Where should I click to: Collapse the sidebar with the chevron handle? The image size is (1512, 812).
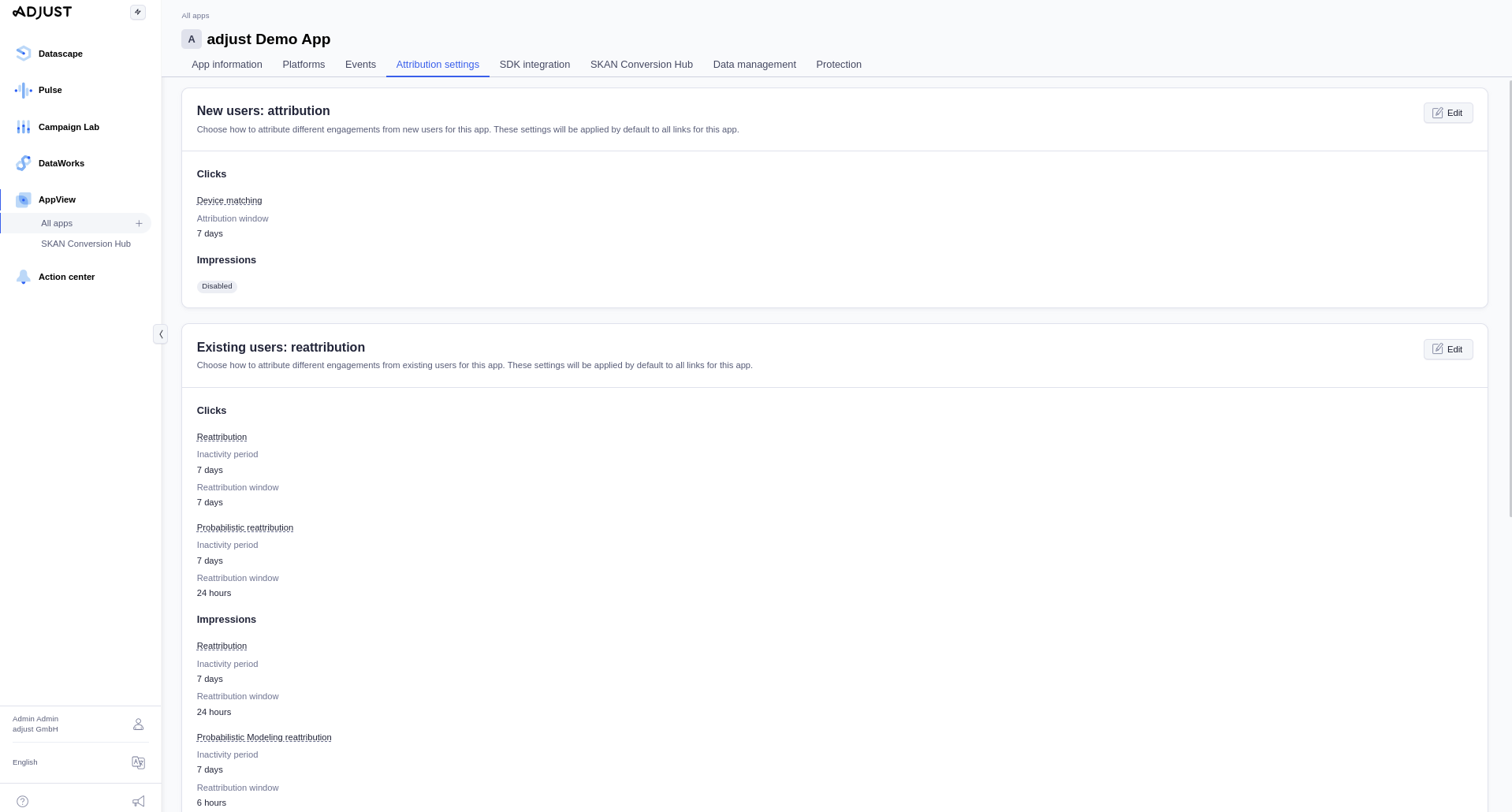point(161,334)
